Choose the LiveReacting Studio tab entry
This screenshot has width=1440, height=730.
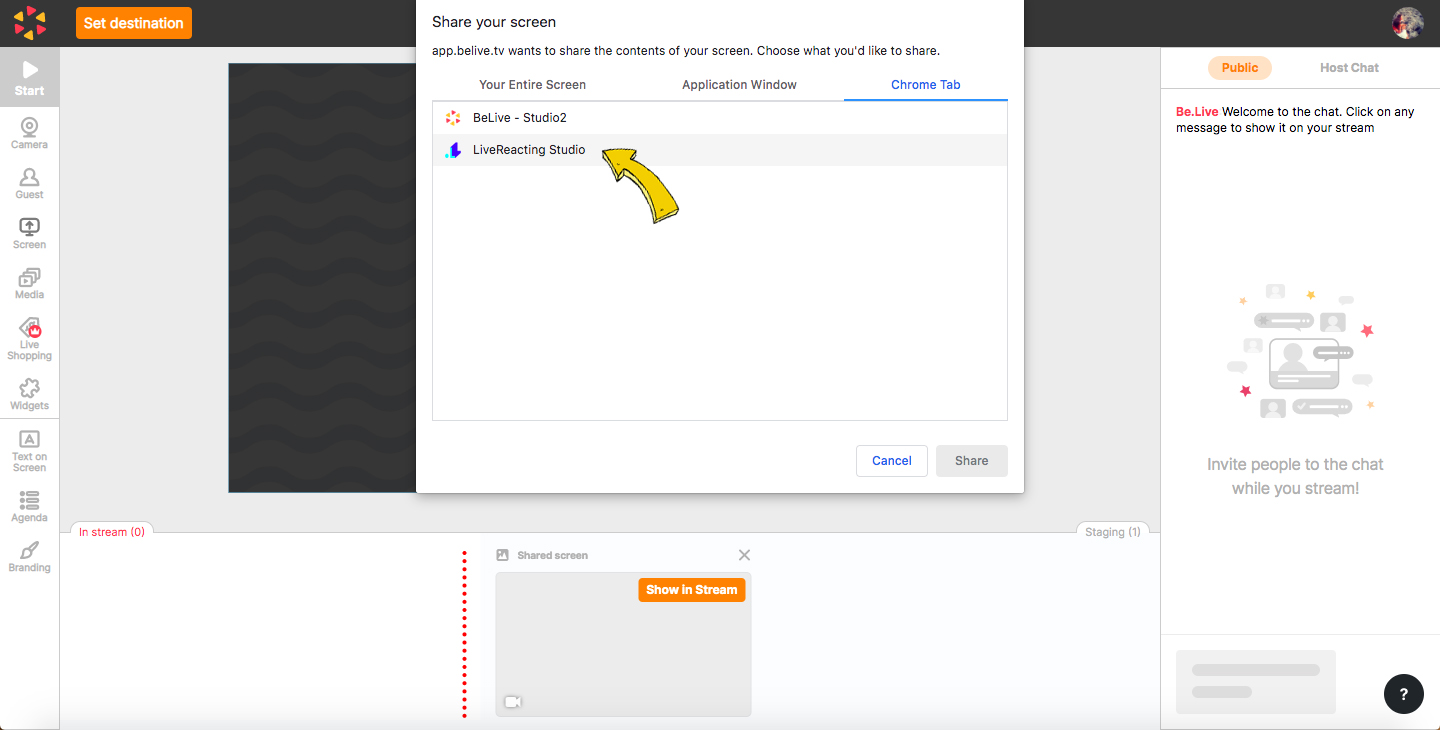[720, 150]
